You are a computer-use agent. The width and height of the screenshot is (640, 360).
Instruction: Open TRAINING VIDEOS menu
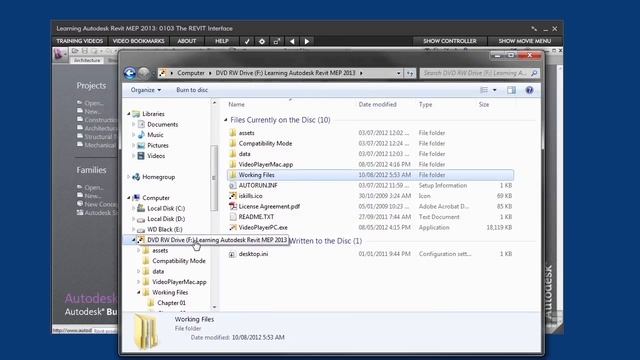pyautogui.click(x=80, y=41)
